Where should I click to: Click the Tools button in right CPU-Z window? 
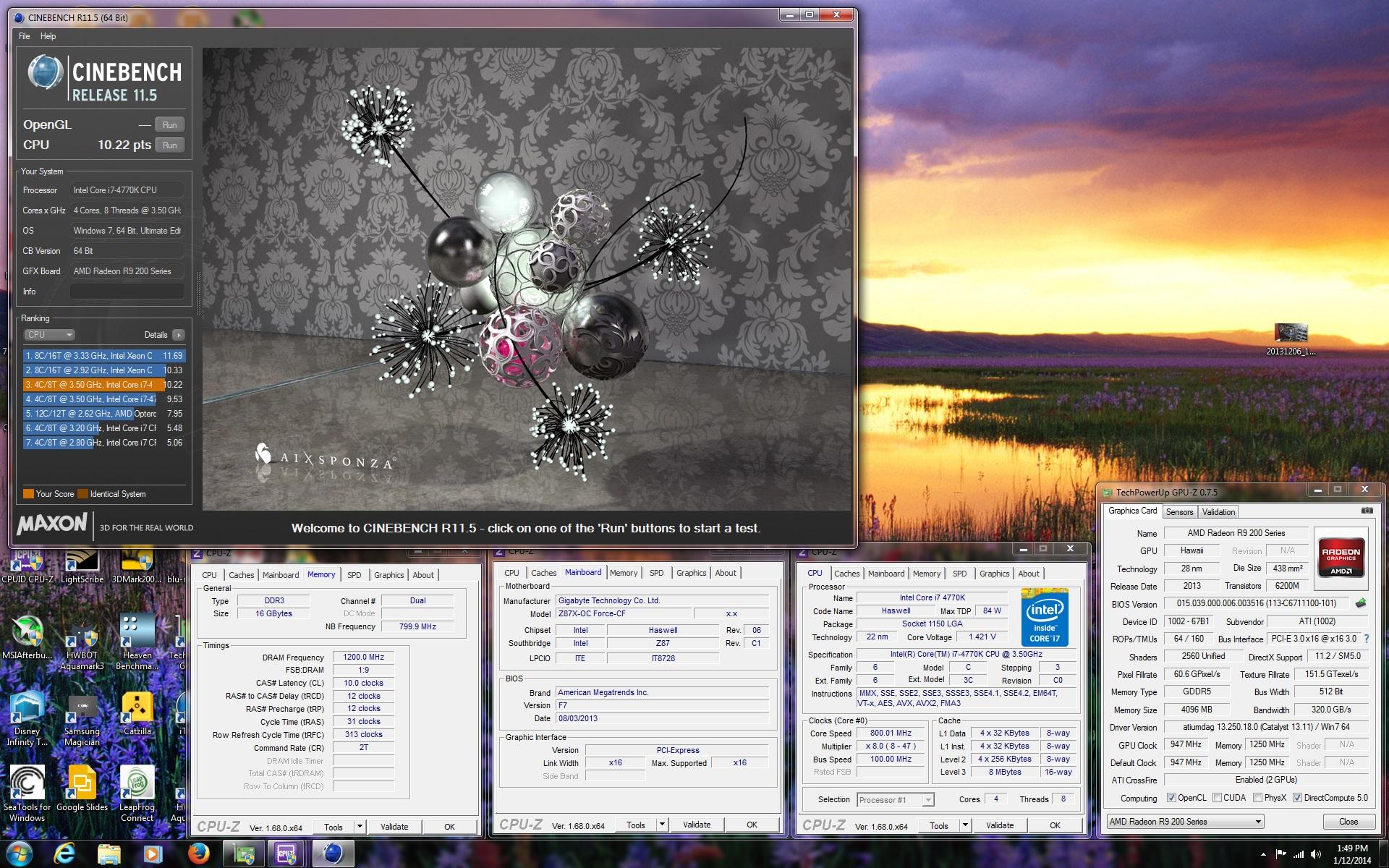coord(938,825)
